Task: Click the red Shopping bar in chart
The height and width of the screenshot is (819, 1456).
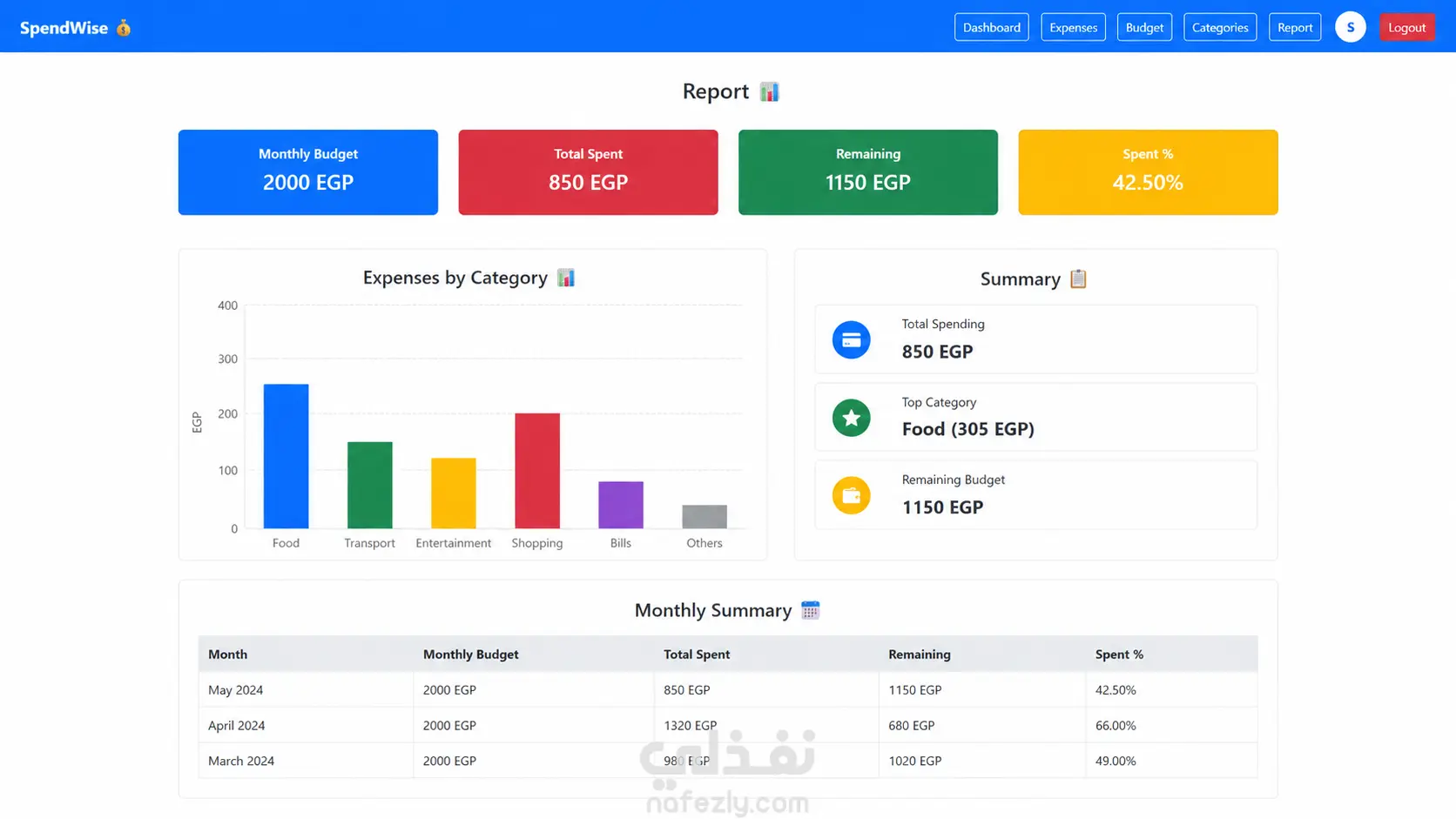Action: 537,471
